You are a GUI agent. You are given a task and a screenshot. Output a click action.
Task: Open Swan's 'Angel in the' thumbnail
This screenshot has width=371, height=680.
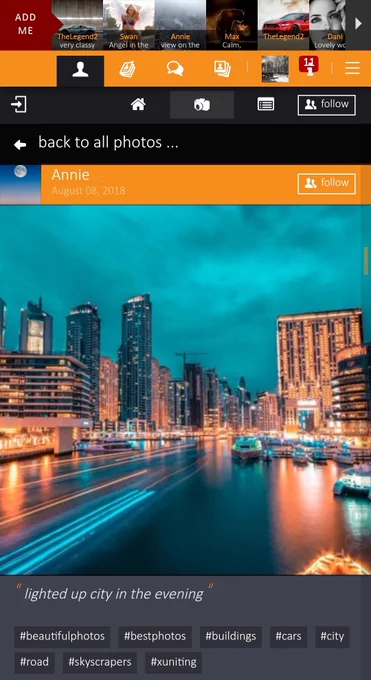128,25
